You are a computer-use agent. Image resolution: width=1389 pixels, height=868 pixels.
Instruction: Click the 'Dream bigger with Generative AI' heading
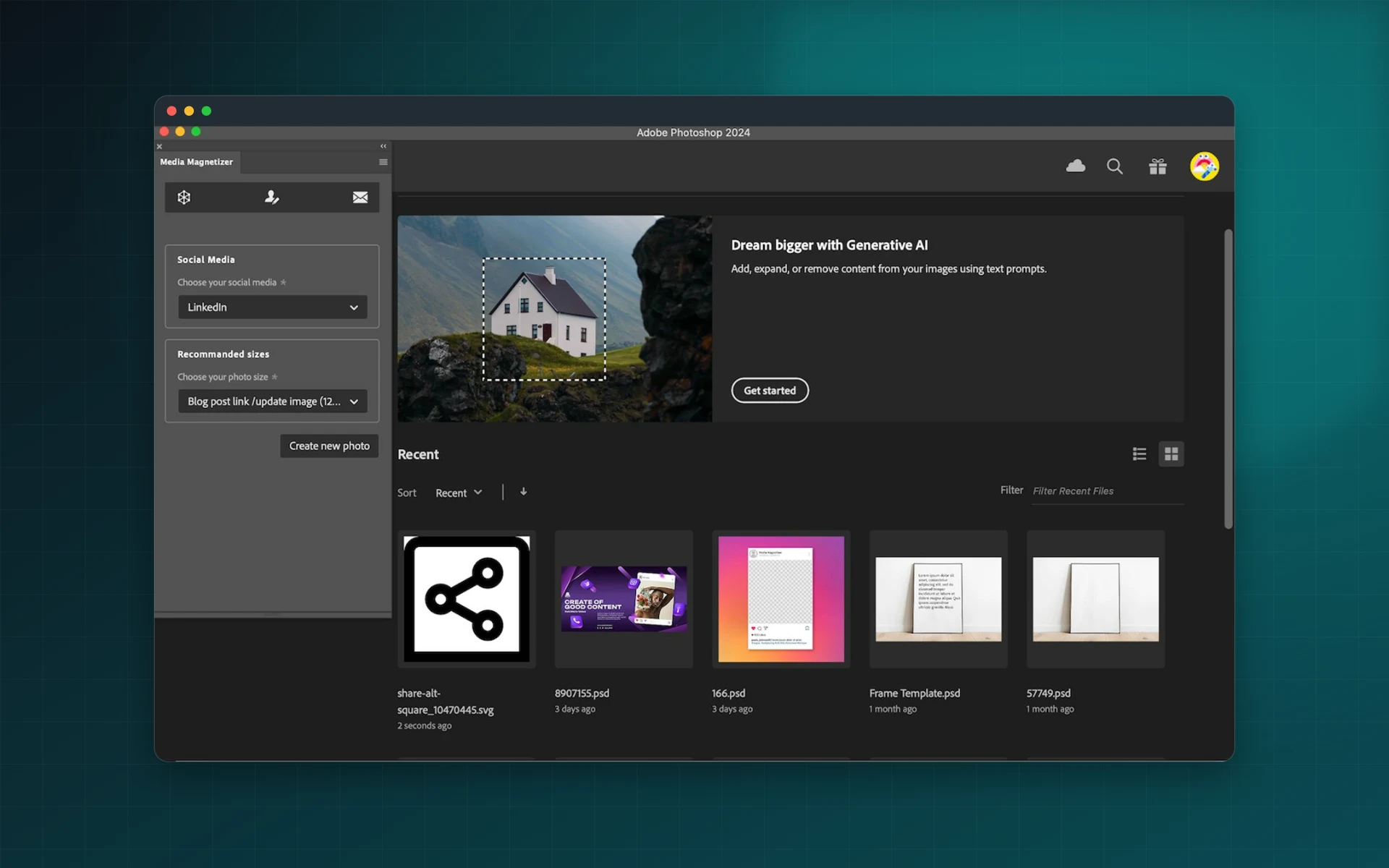pos(829,245)
